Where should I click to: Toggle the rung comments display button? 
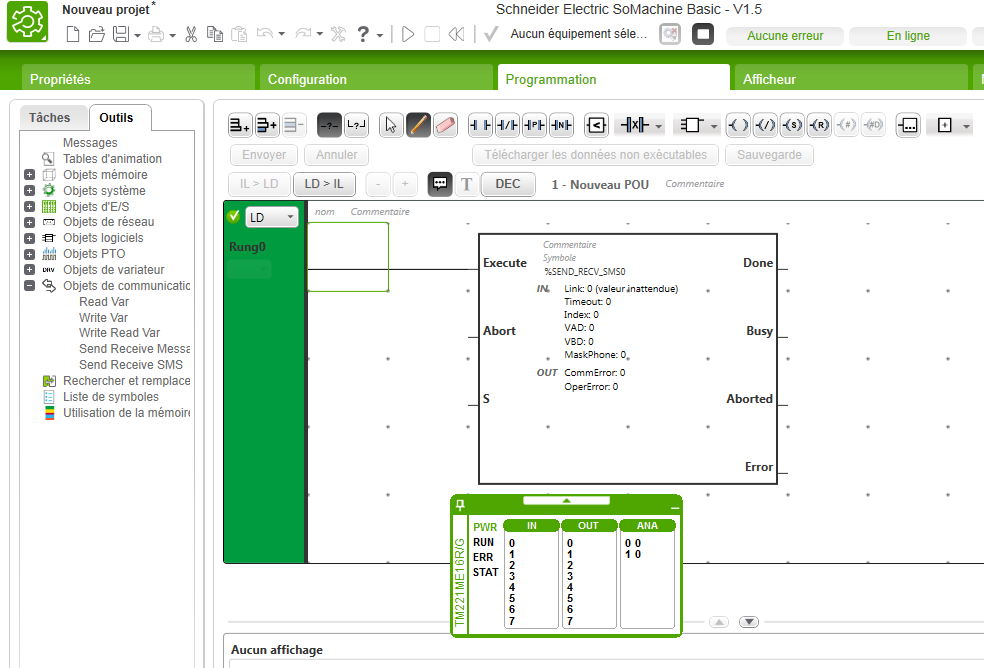pos(439,184)
